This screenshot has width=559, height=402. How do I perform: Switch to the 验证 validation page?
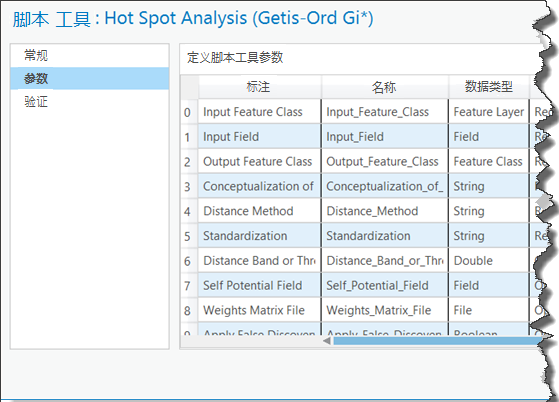[89, 102]
